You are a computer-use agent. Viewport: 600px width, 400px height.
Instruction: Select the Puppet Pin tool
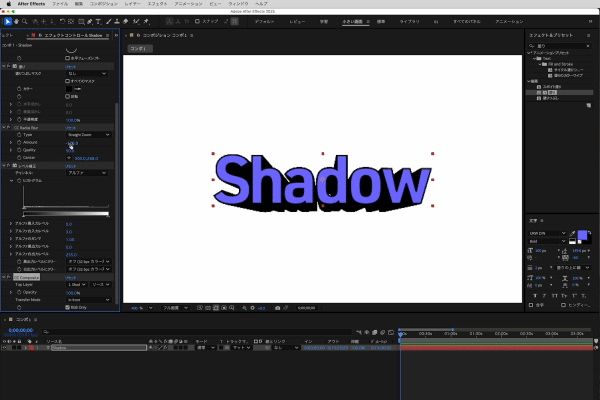point(146,21)
